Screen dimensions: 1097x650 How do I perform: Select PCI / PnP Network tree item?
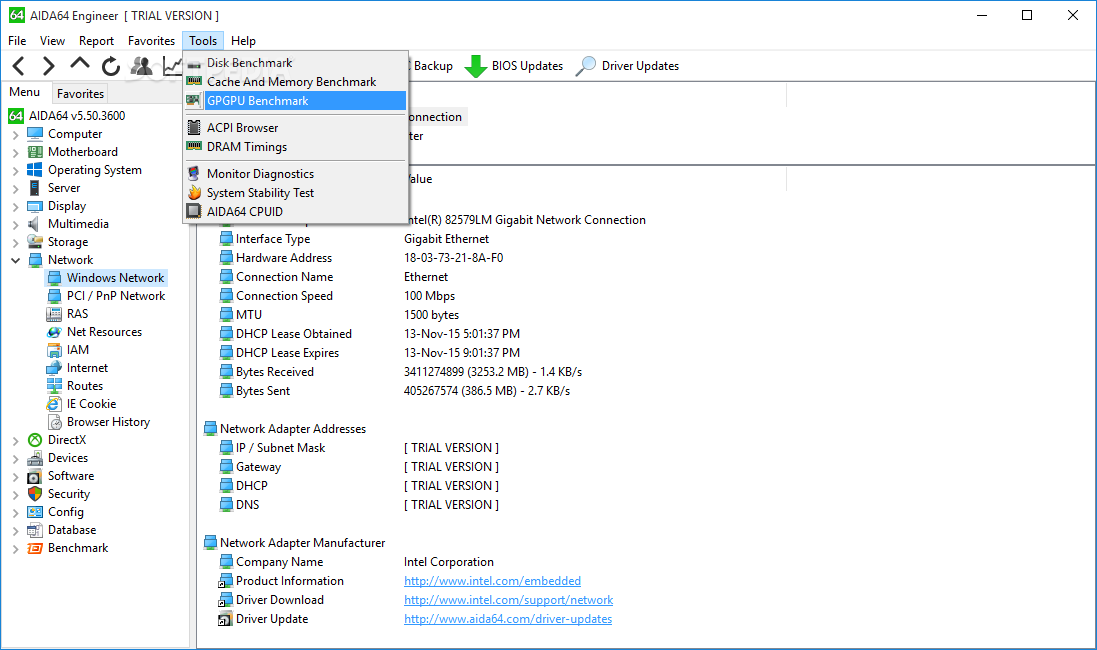point(115,296)
